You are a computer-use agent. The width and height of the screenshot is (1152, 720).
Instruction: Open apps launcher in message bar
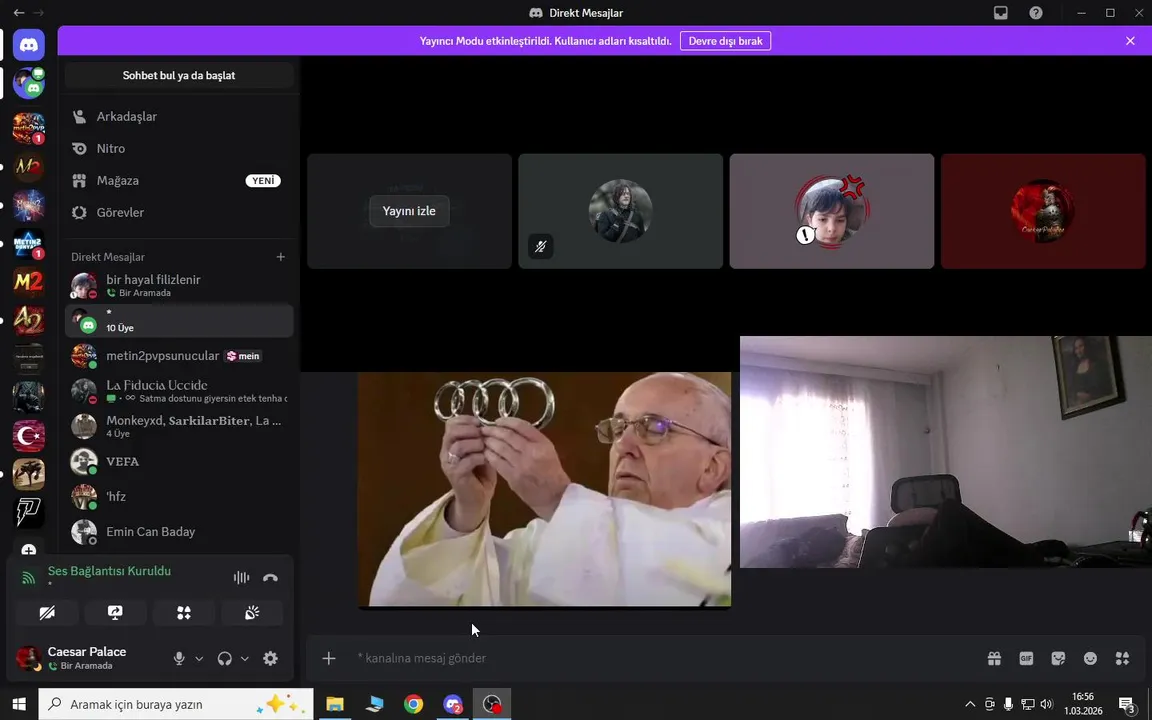[x=1122, y=658]
